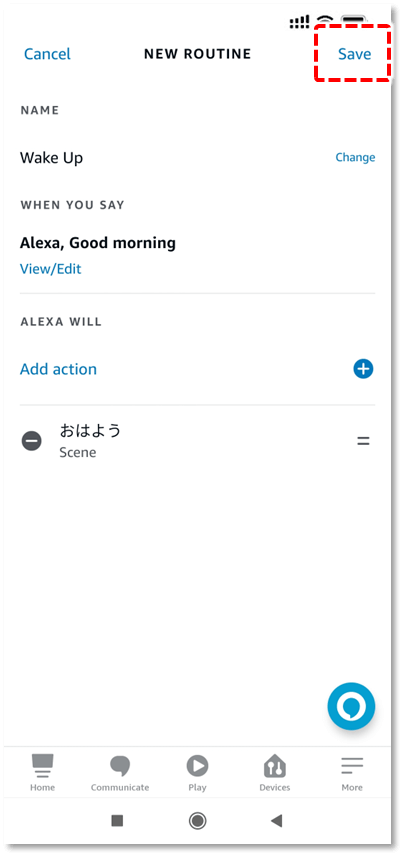The height and width of the screenshot is (857, 404).
Task: Change the Wake Up routine name
Action: pos(355,157)
